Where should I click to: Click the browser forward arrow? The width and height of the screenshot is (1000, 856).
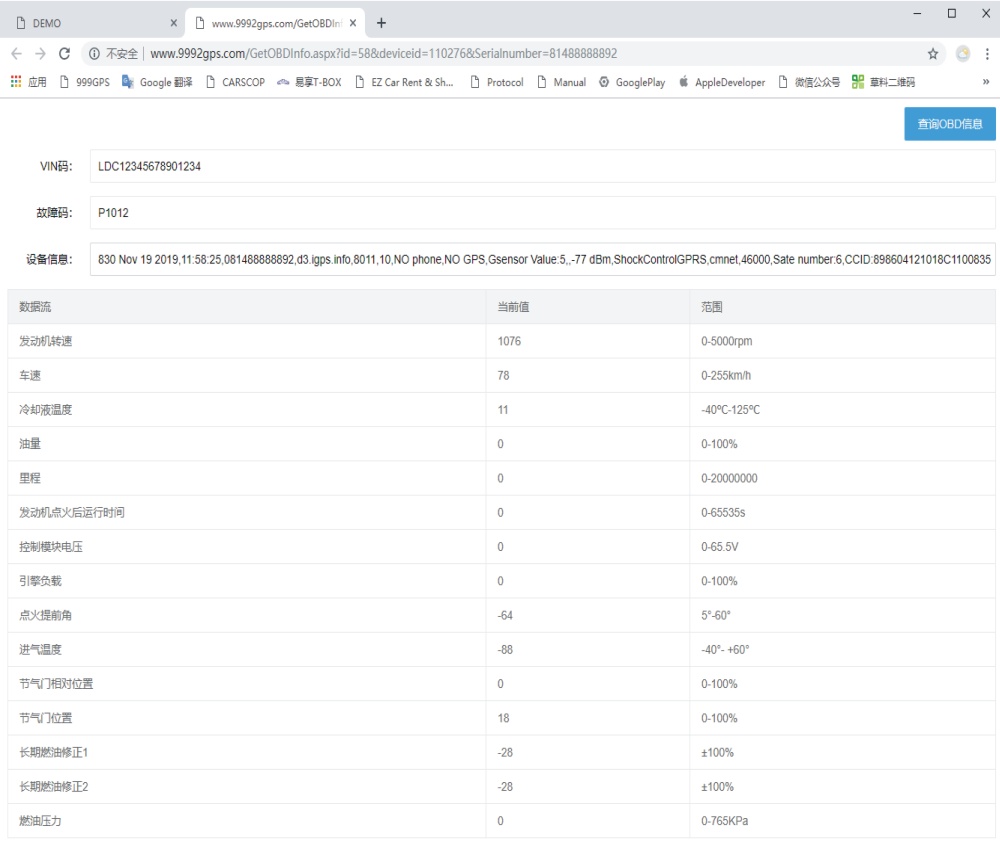point(40,54)
